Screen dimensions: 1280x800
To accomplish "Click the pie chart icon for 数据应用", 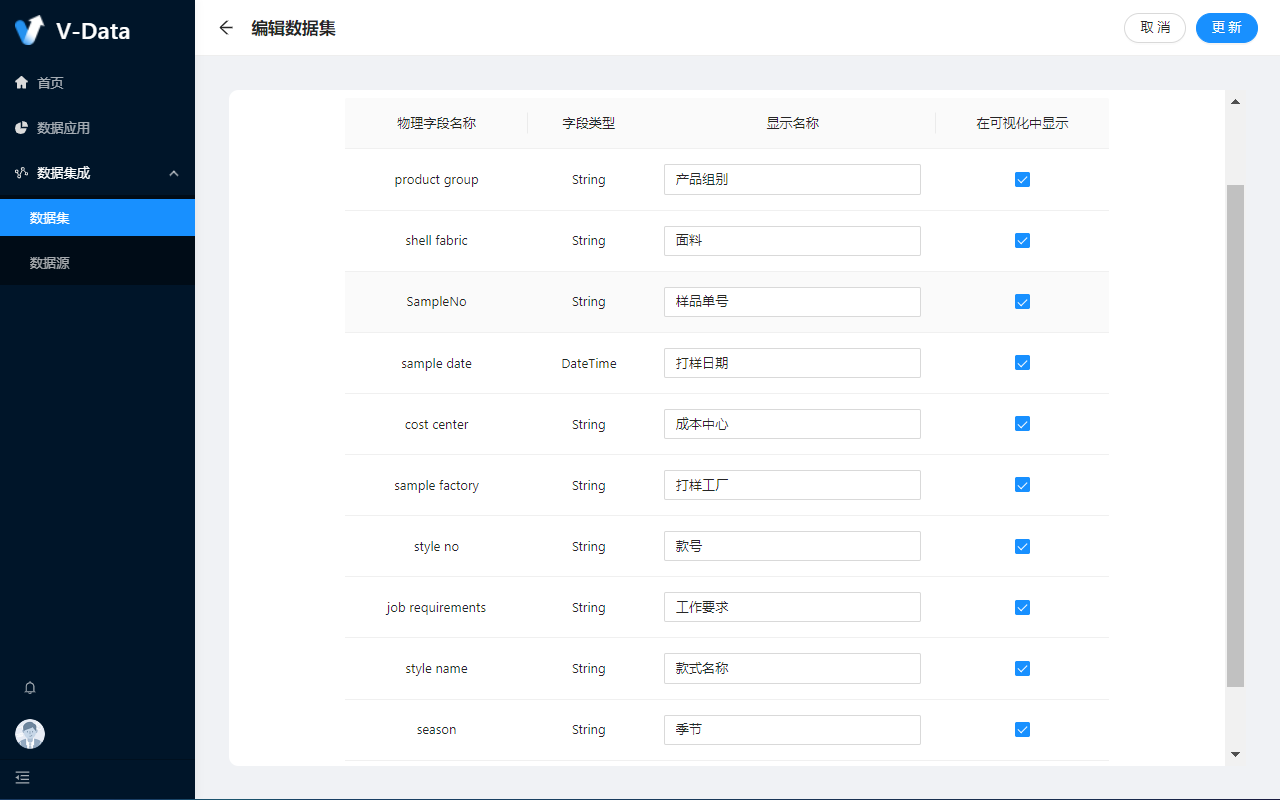I will click(22, 128).
